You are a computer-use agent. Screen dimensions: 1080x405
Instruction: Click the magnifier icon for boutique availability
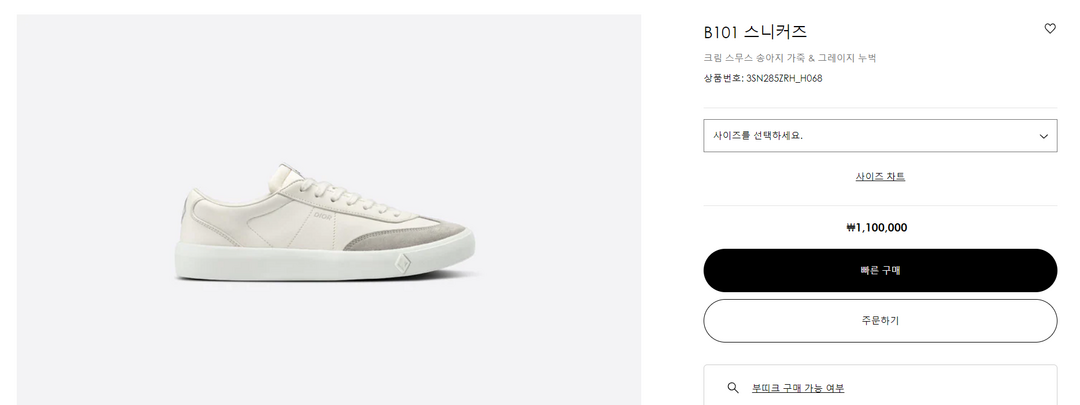(x=733, y=388)
